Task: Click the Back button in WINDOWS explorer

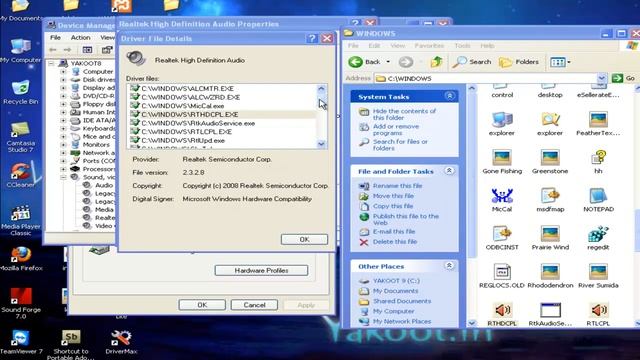Action: click(x=364, y=62)
